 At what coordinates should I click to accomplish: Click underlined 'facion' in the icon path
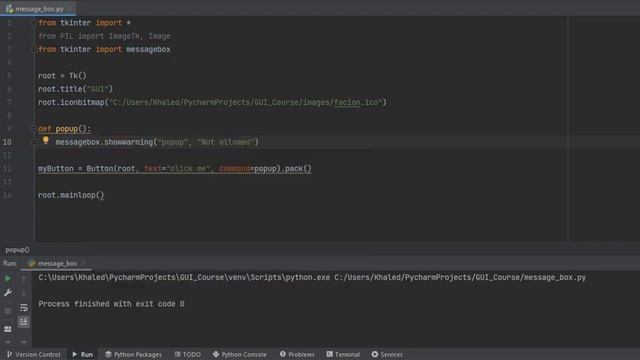tap(347, 102)
